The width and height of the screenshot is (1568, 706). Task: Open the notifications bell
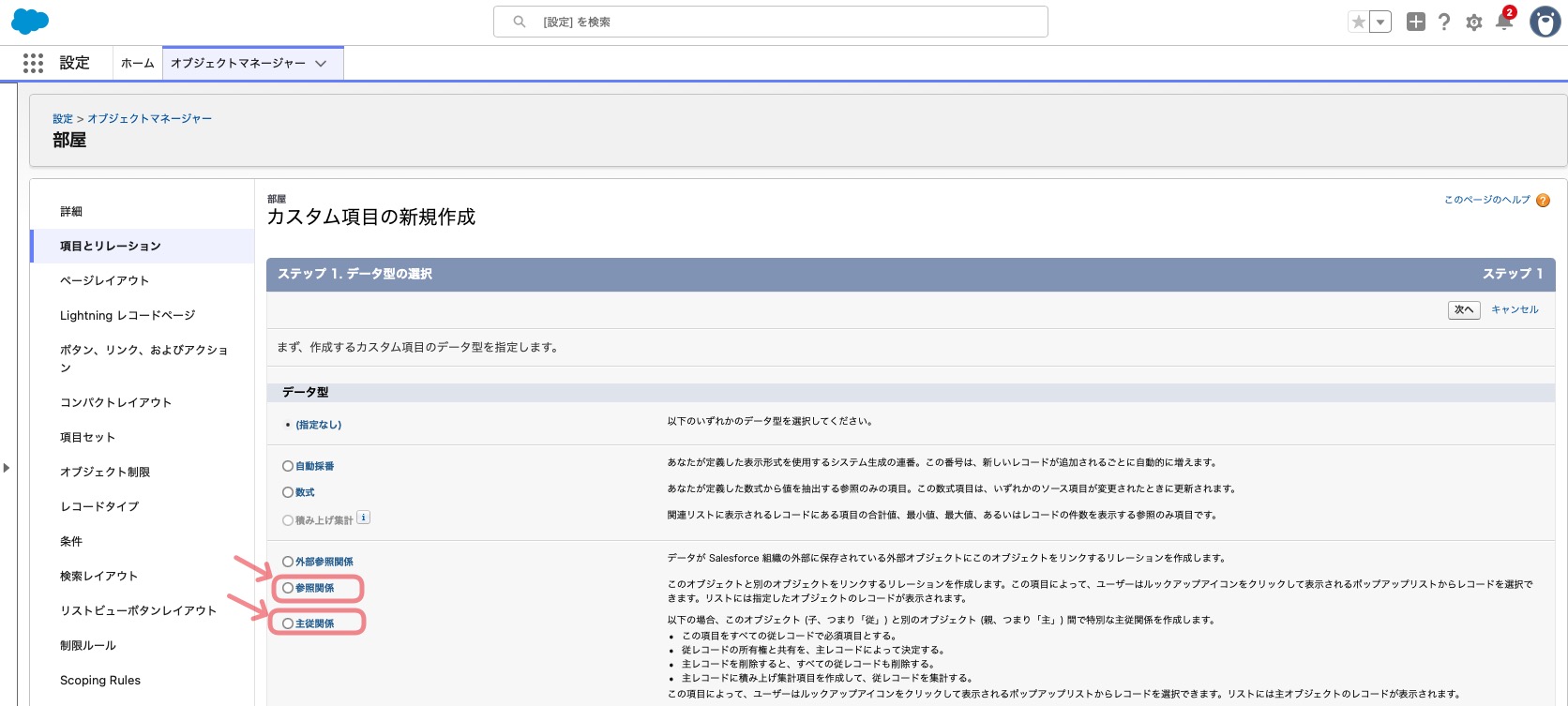pos(1504,21)
